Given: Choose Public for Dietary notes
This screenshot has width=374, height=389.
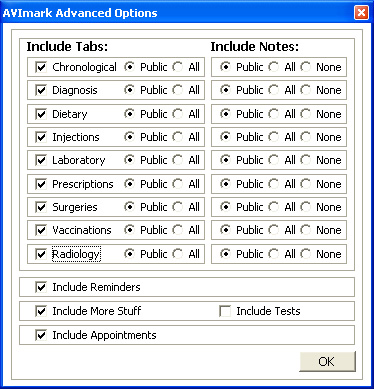Looking at the screenshot, I should tap(225, 114).
